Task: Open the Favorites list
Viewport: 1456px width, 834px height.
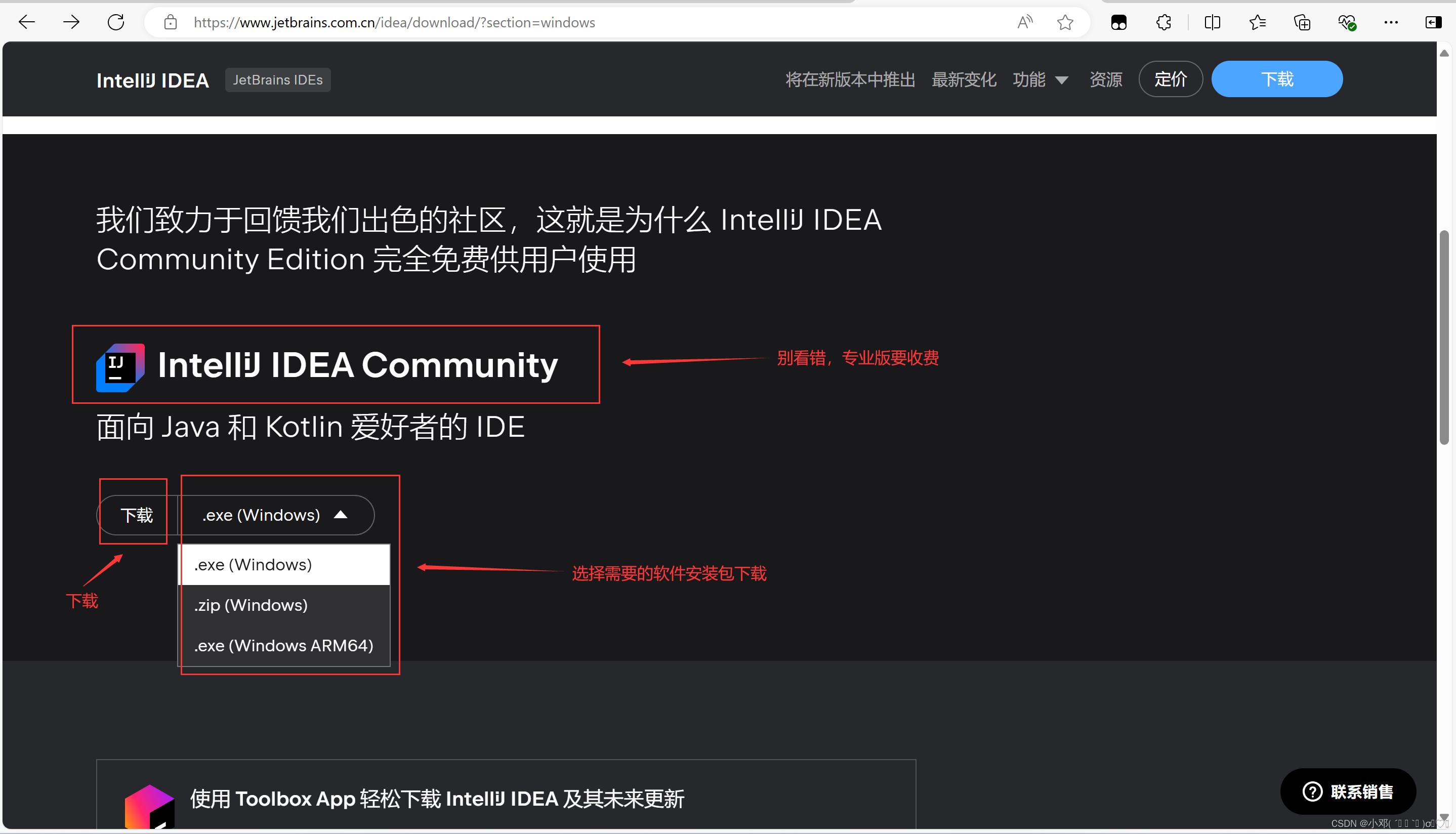Action: pyautogui.click(x=1258, y=22)
